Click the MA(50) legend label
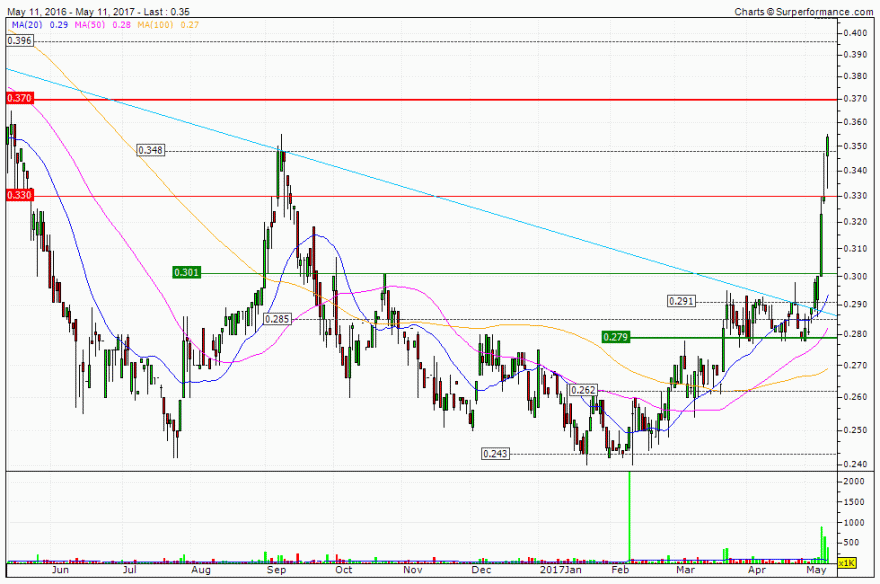The width and height of the screenshot is (880, 584). tap(90, 25)
